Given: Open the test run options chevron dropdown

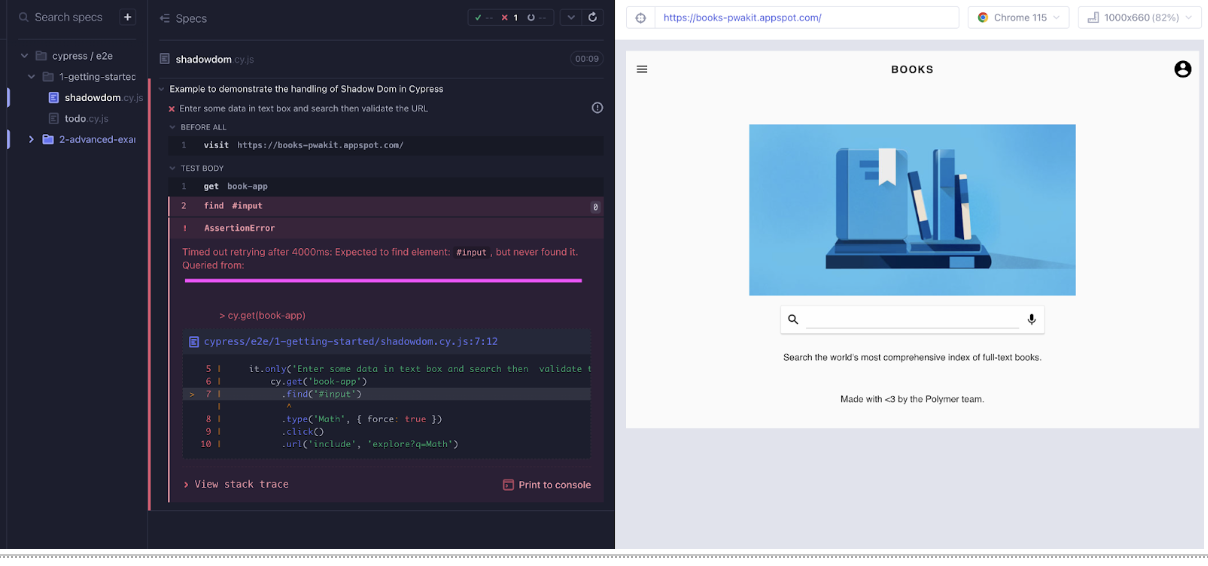Looking at the screenshot, I should [x=570, y=17].
